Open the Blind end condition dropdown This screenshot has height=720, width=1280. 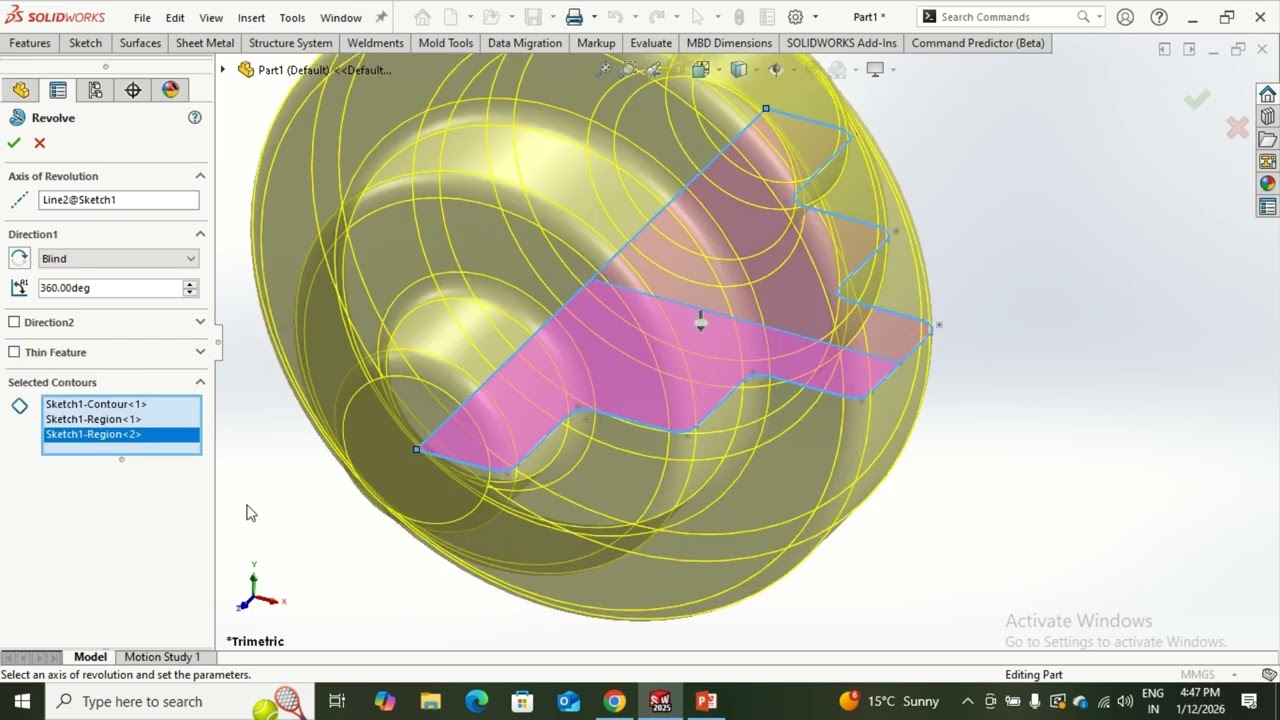pos(118,258)
